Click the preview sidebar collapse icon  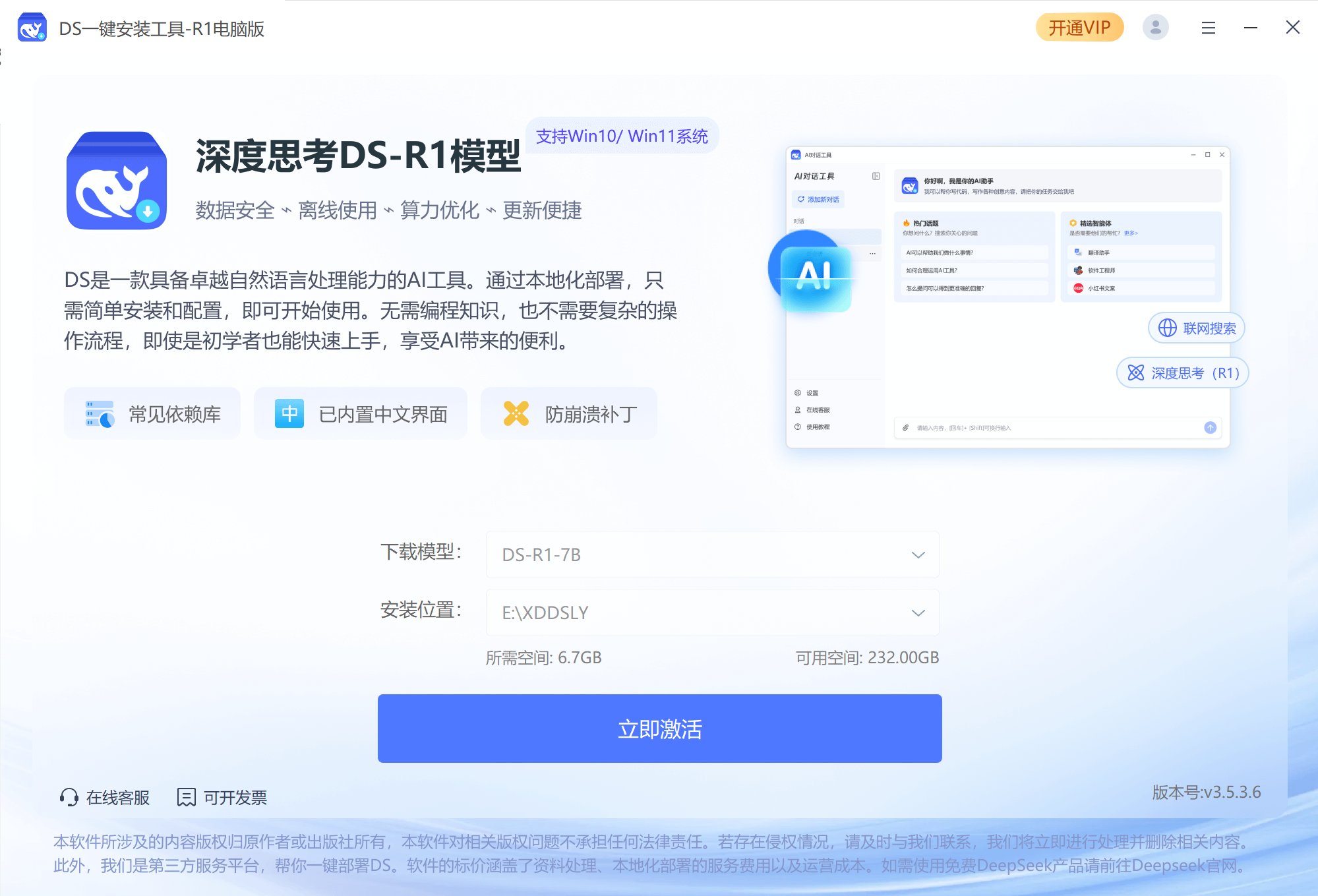pos(876,176)
